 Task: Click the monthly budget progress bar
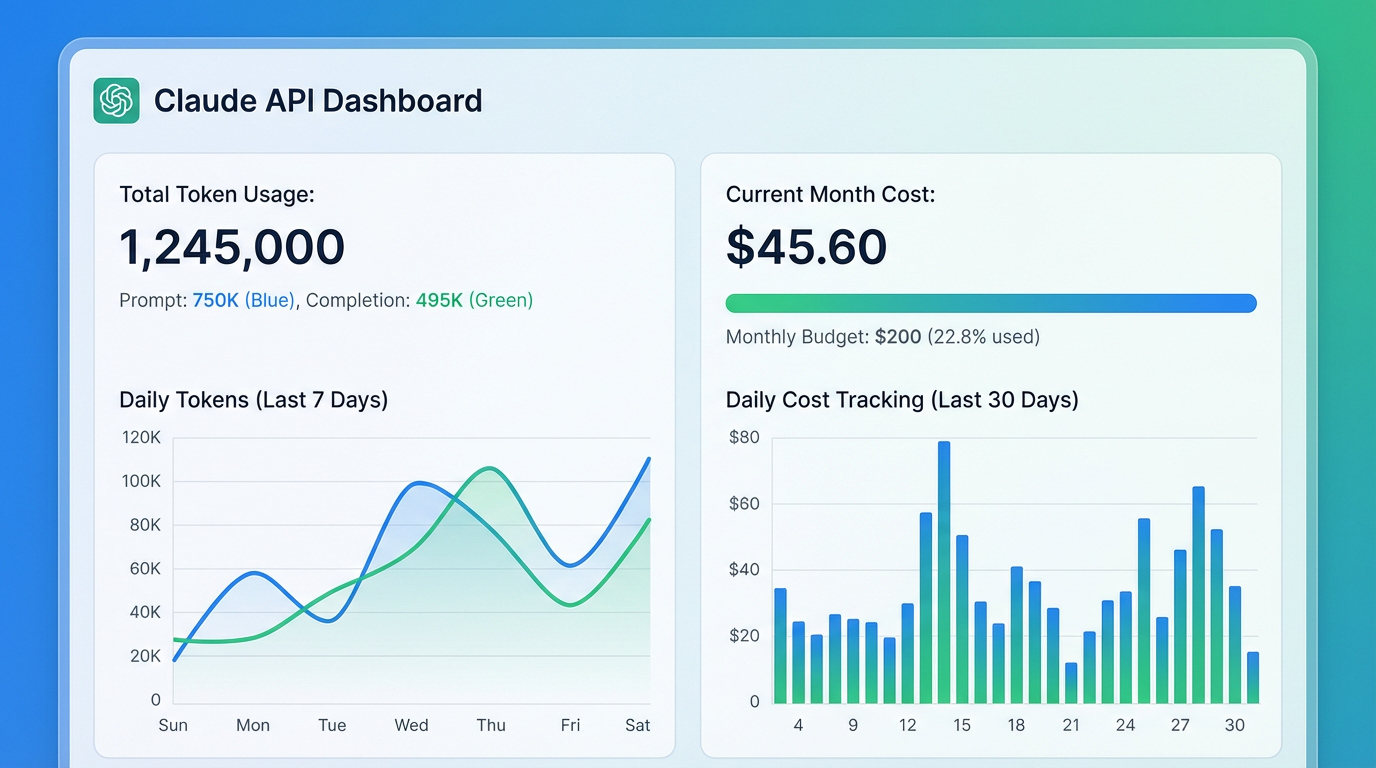click(990, 302)
